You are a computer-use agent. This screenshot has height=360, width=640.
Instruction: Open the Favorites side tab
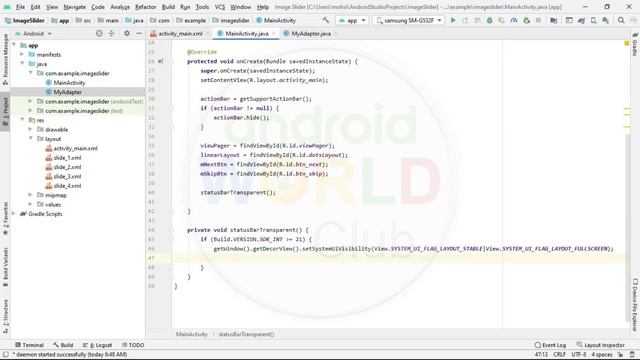[x=5, y=218]
